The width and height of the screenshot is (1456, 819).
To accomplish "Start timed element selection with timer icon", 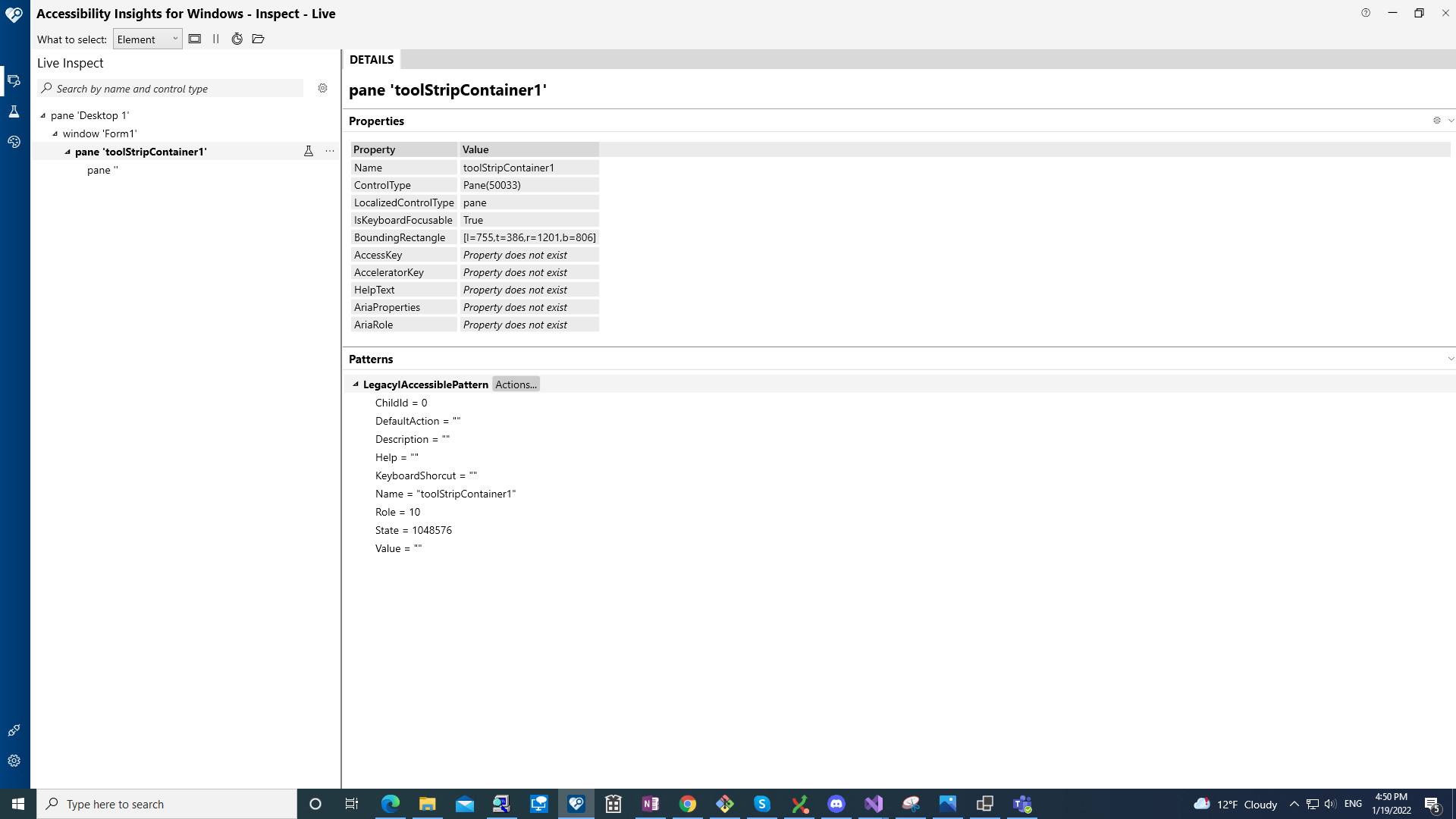I will 237,39.
